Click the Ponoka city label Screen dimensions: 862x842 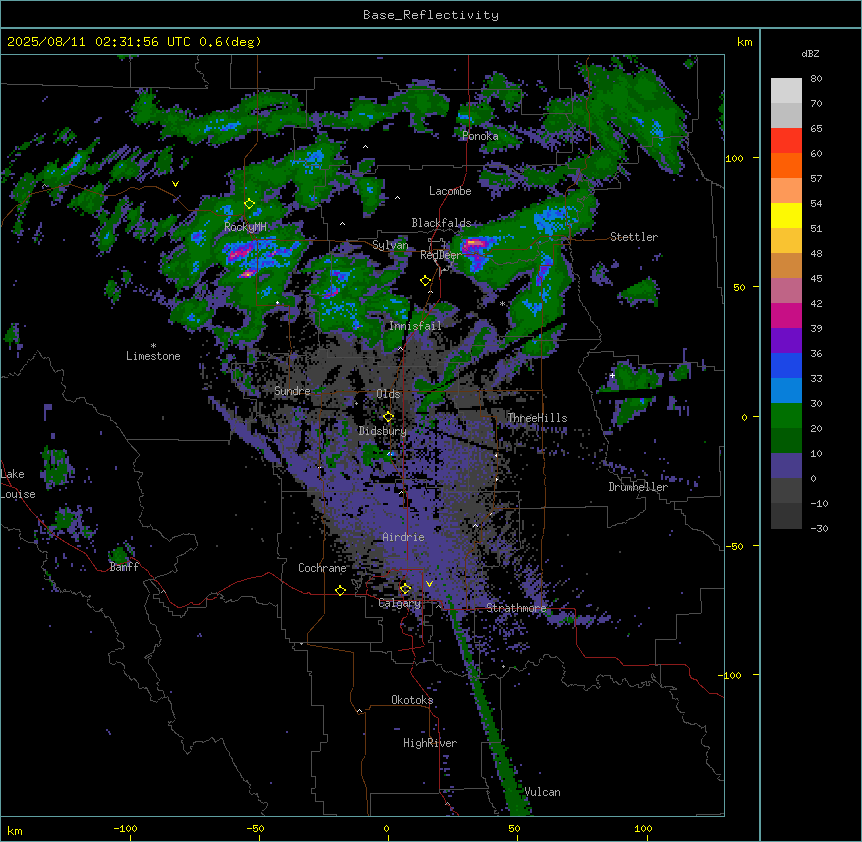pyautogui.click(x=480, y=136)
